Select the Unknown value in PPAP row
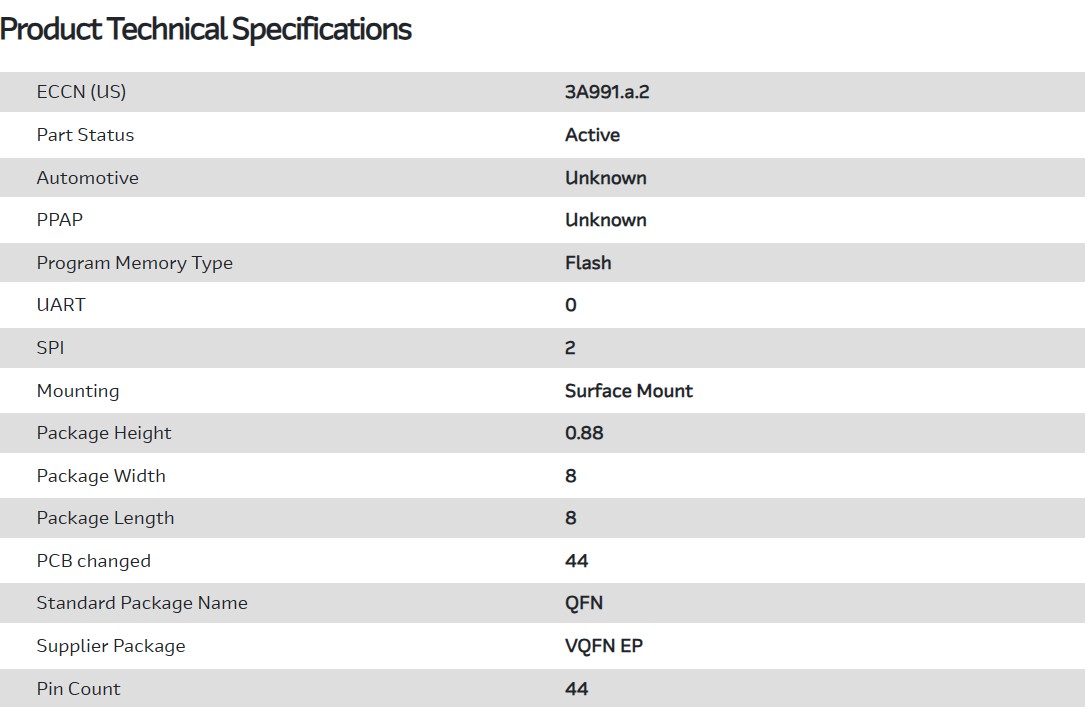 pos(605,220)
